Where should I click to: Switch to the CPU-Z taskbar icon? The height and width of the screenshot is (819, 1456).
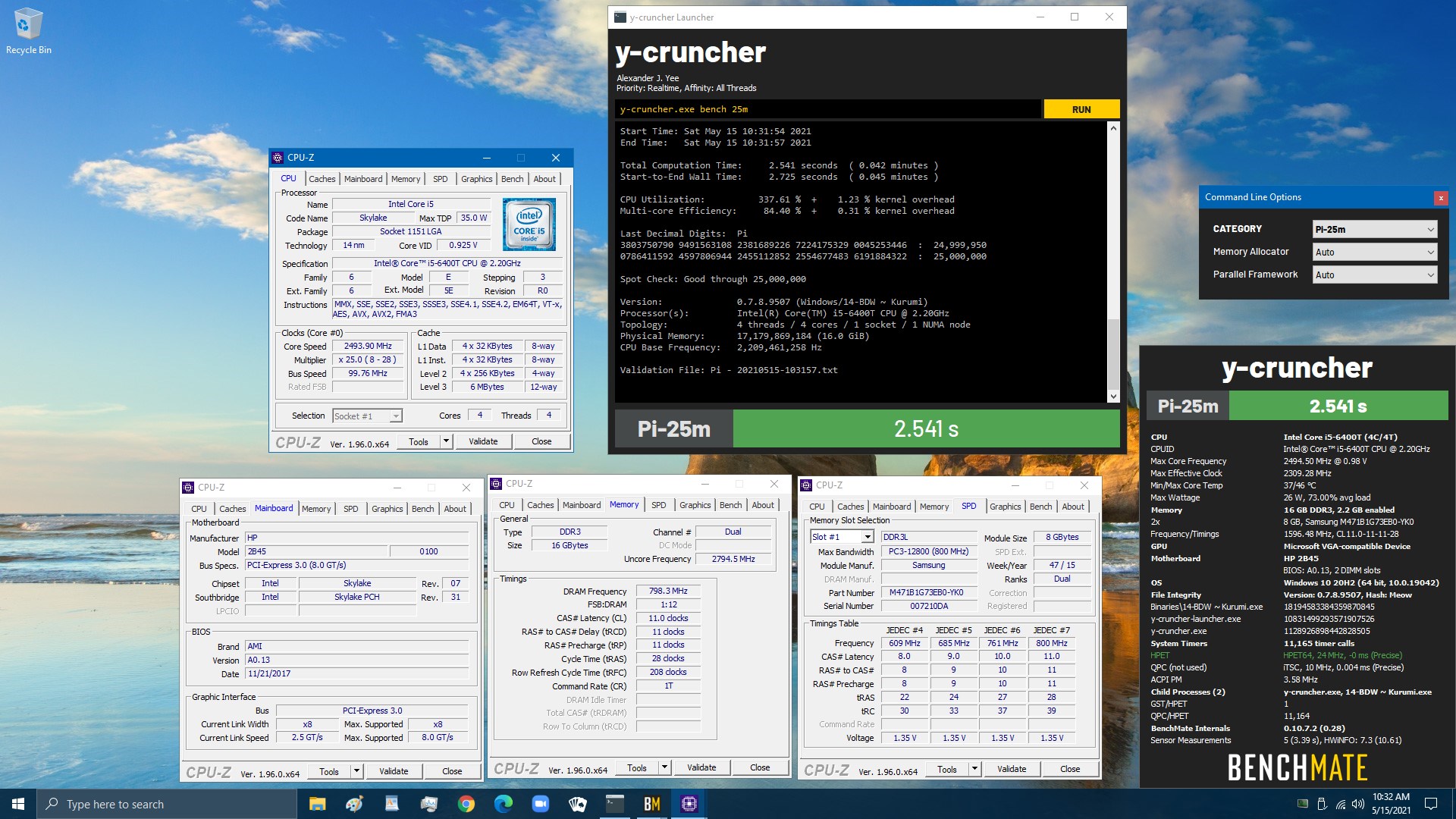689,804
